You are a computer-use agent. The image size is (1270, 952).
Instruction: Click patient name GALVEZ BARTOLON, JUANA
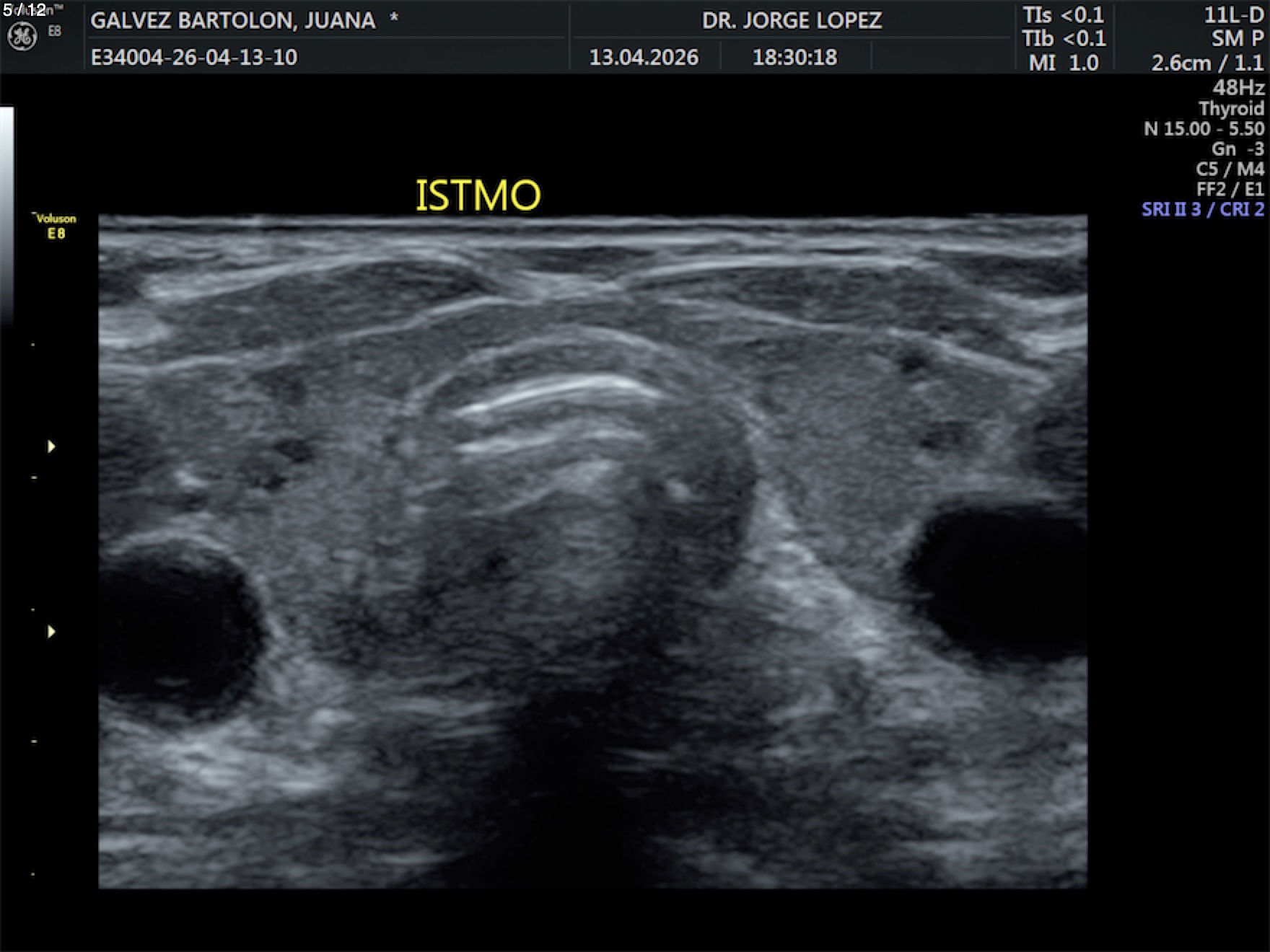click(232, 20)
